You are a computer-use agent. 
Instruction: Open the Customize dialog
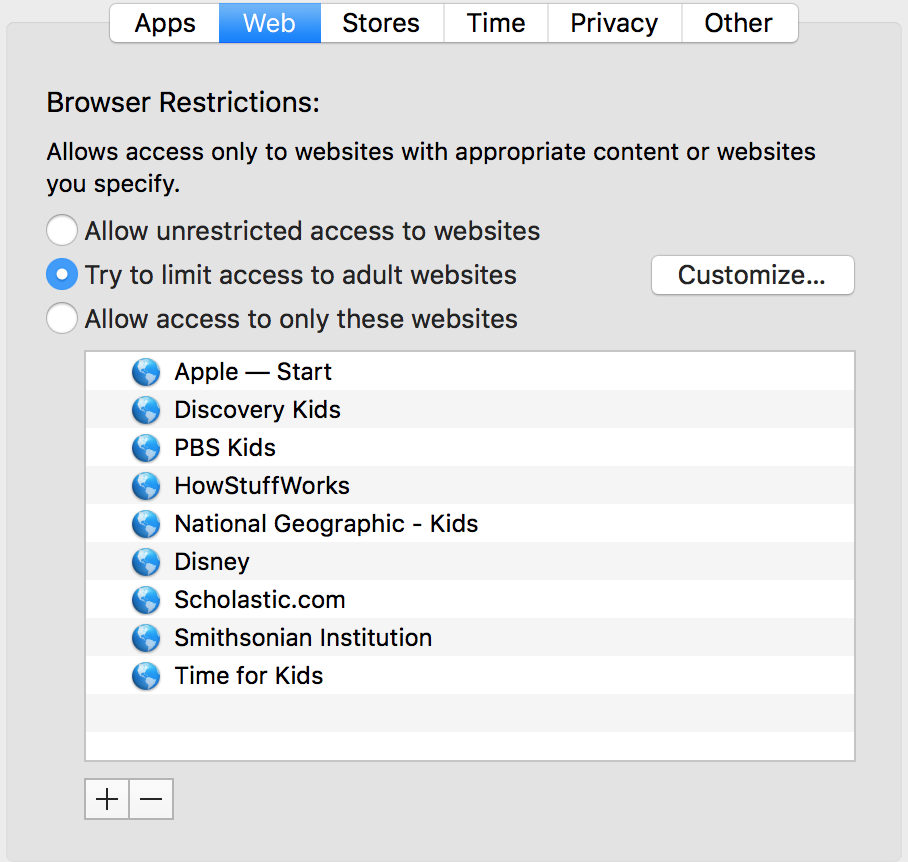[752, 275]
